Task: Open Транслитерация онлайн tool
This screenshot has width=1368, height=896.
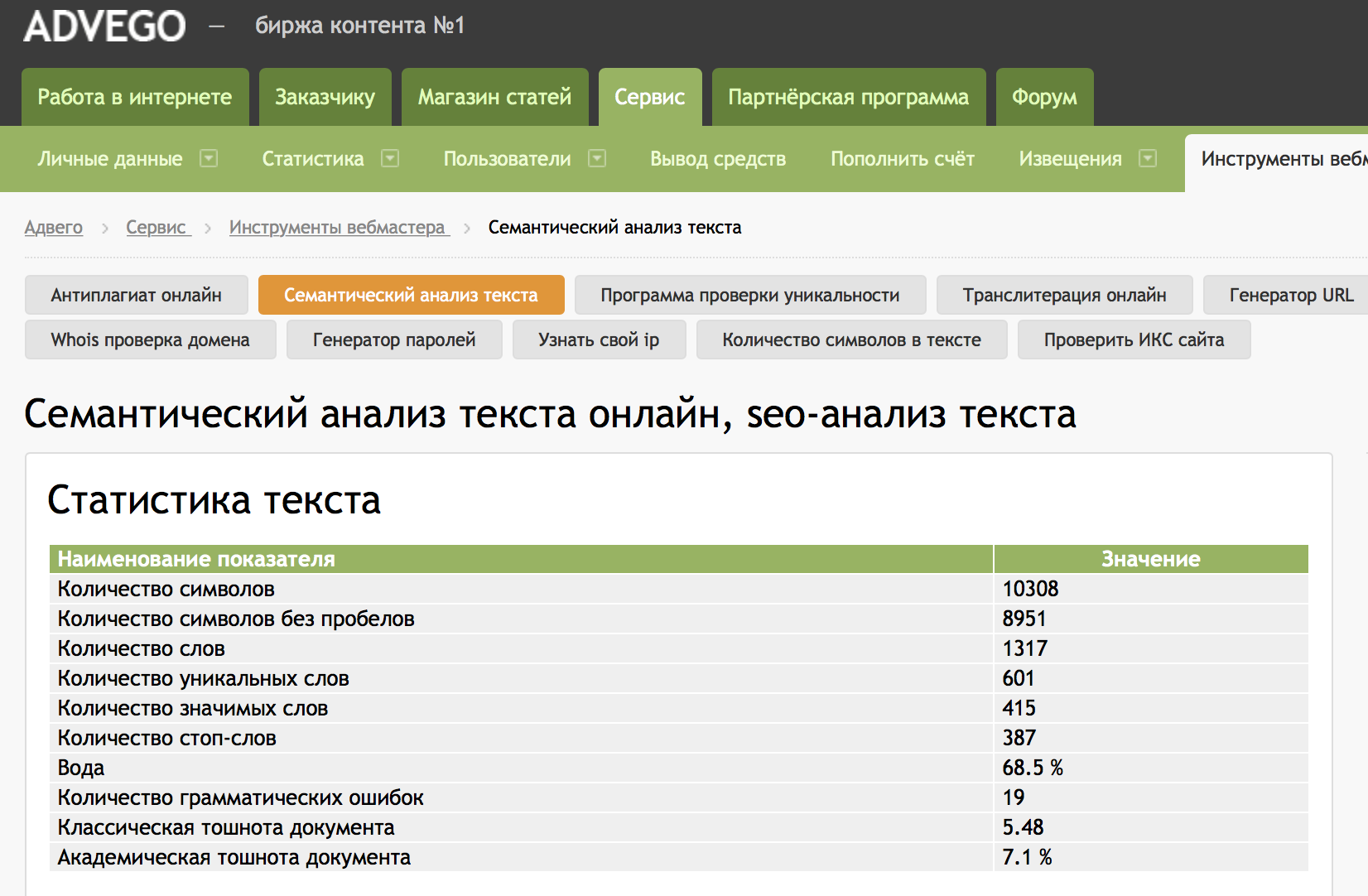Action: (1065, 295)
